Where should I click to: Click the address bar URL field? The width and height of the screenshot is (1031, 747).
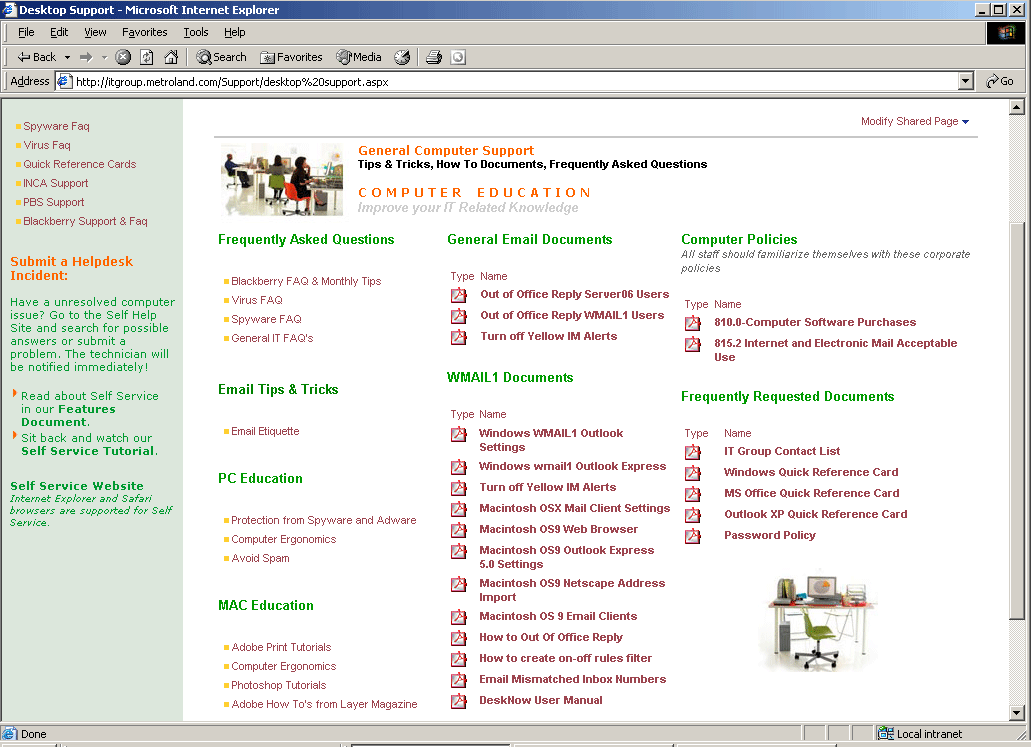coord(508,82)
